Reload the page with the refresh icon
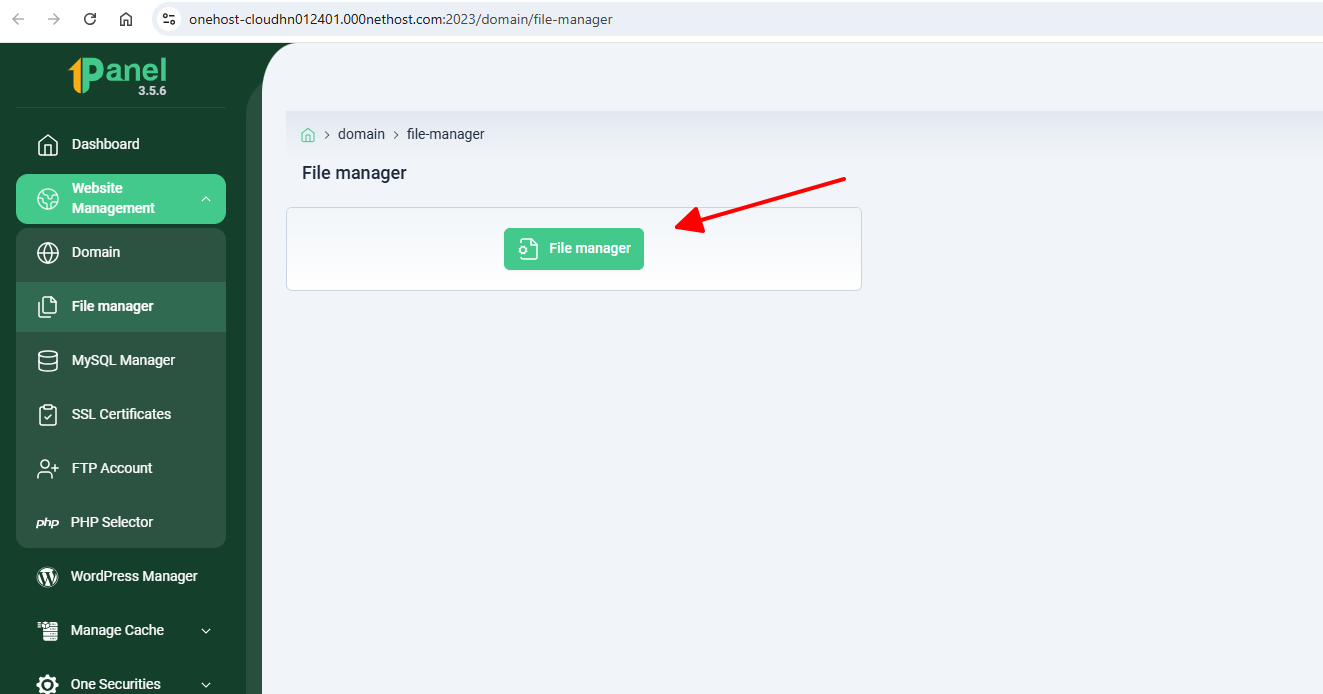The image size is (1323, 694). click(x=90, y=19)
